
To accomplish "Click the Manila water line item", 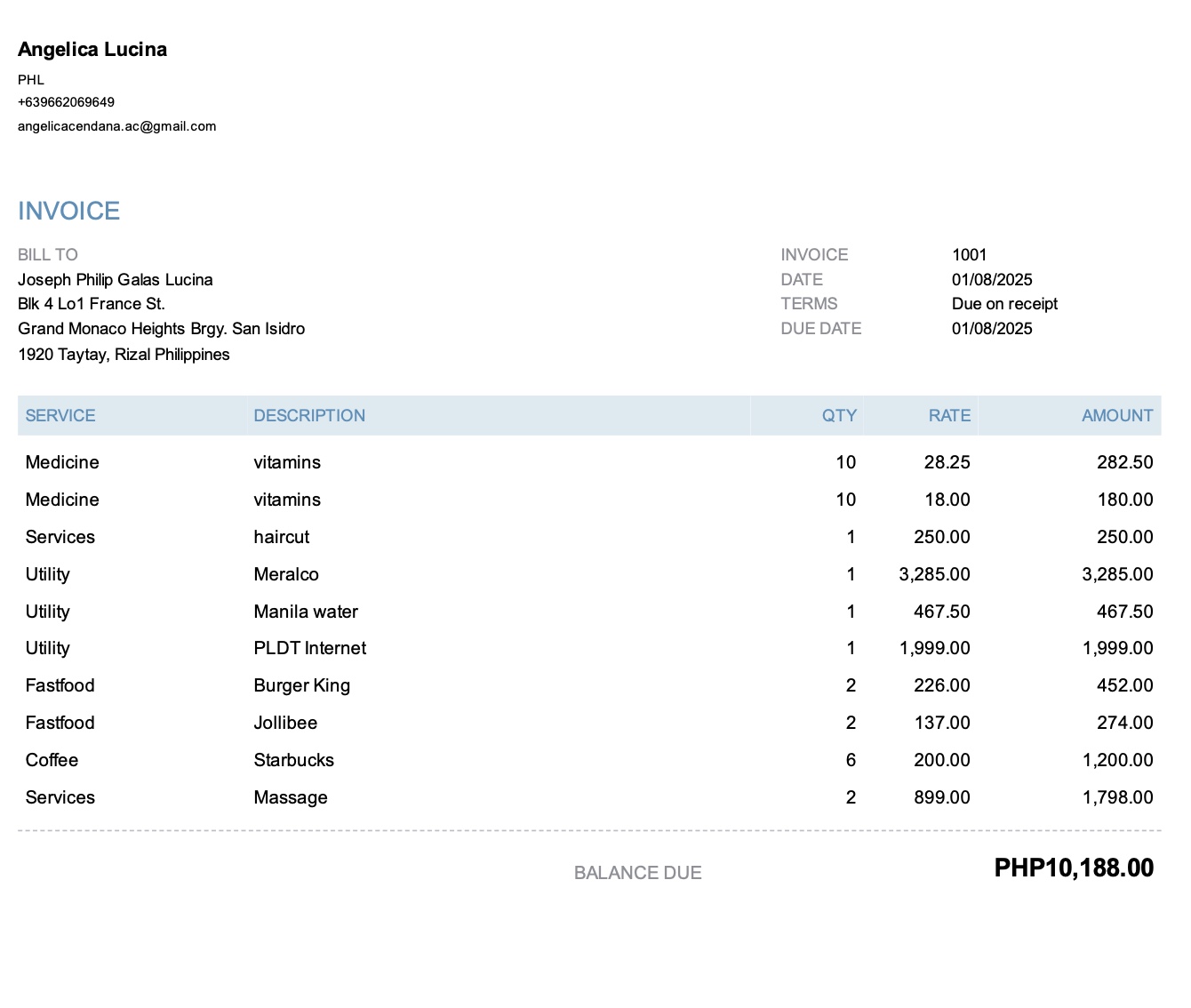I will (306, 612).
